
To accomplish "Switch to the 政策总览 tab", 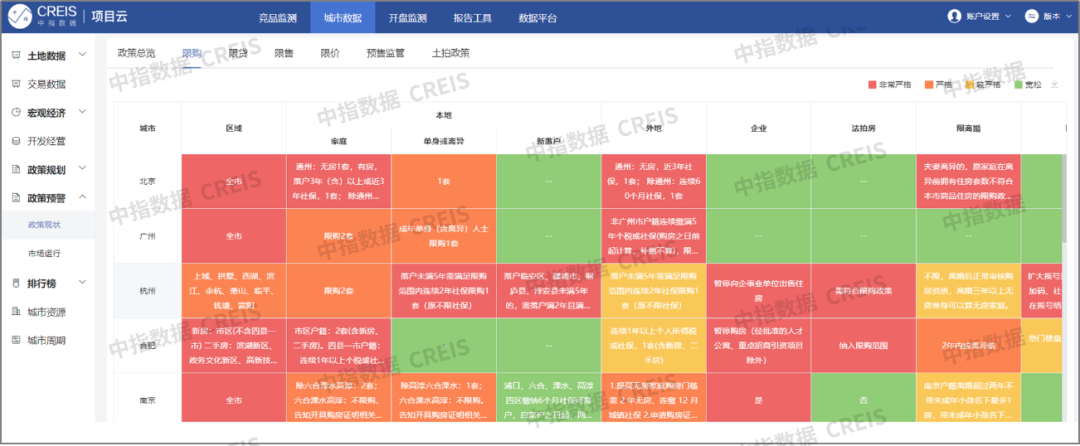I will [x=136, y=53].
